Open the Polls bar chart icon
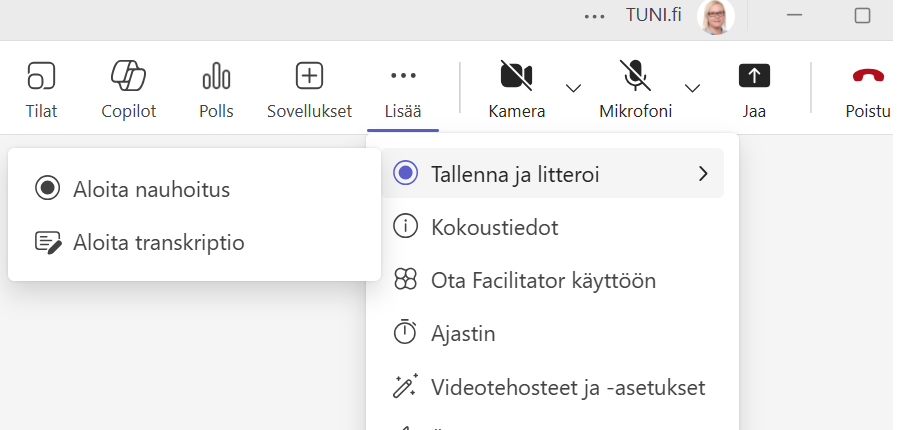 coord(216,76)
